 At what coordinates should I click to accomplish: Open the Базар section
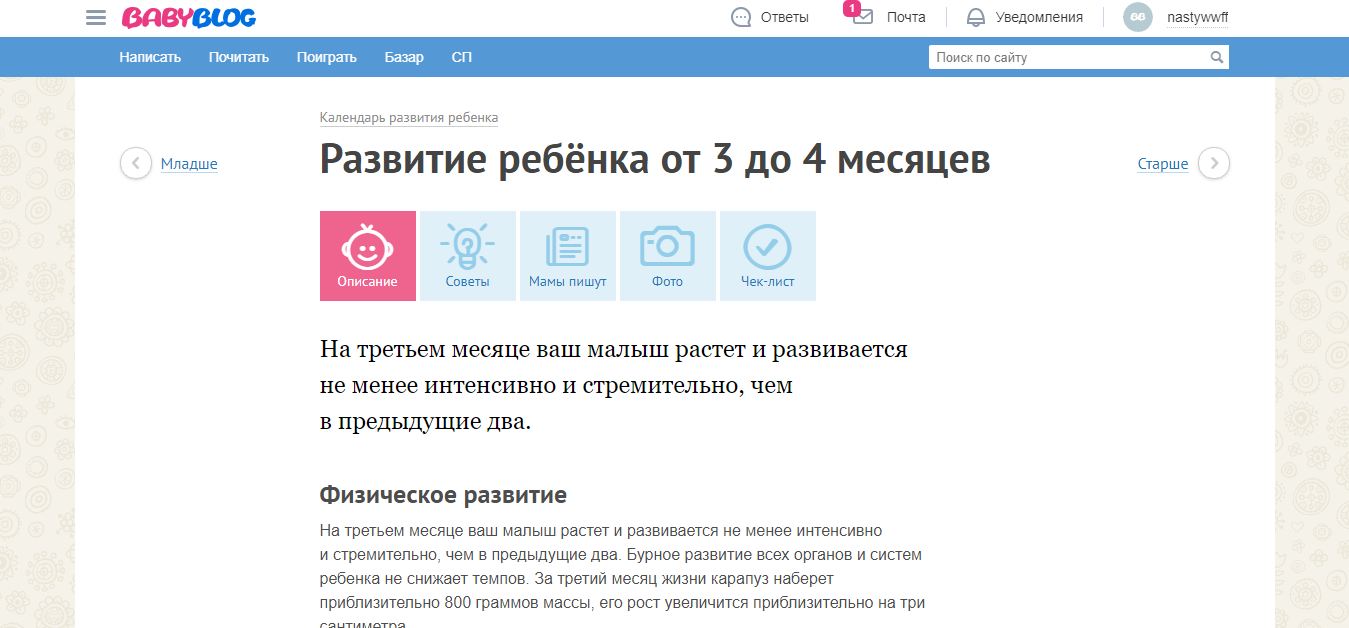404,57
